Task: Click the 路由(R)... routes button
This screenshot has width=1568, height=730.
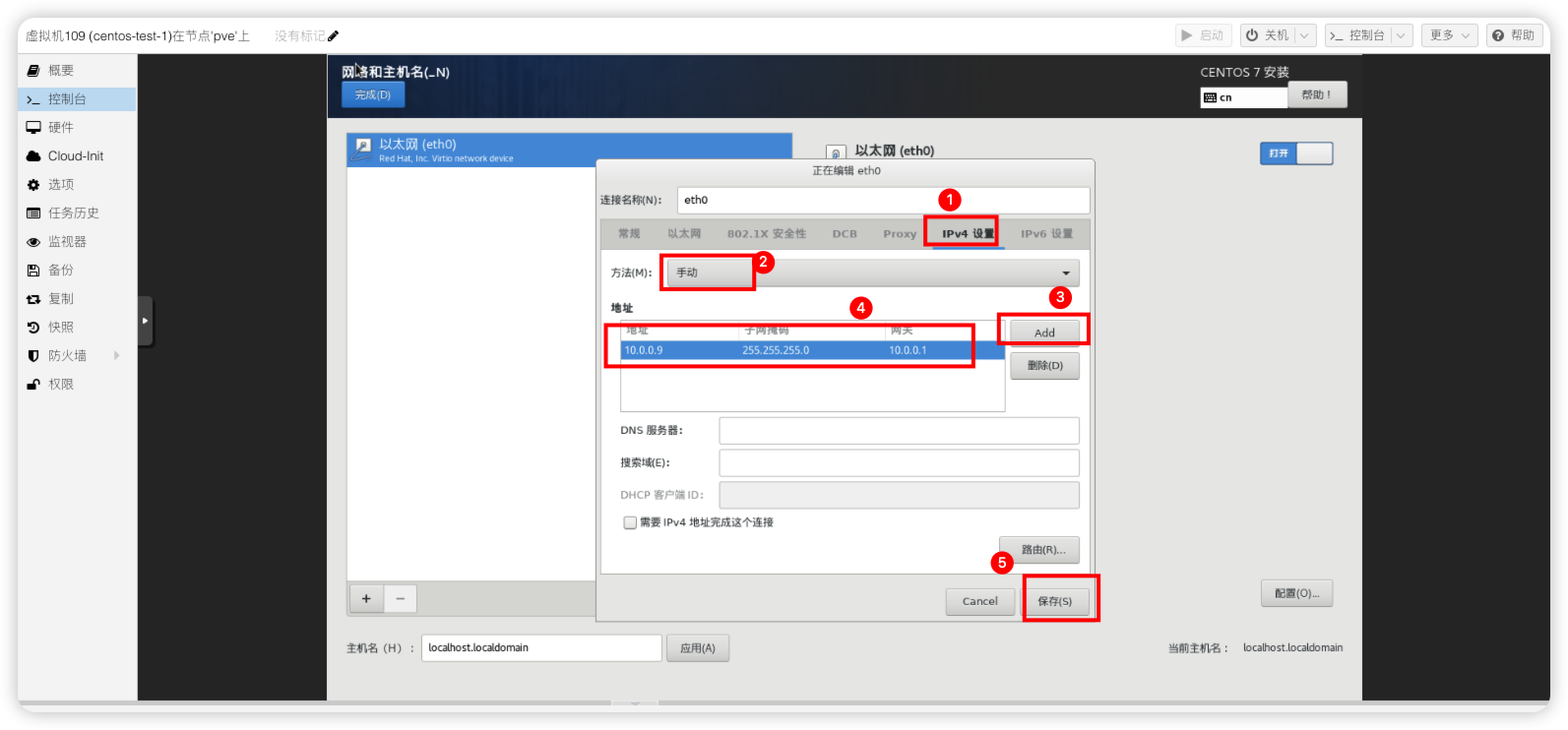Action: [x=1039, y=550]
